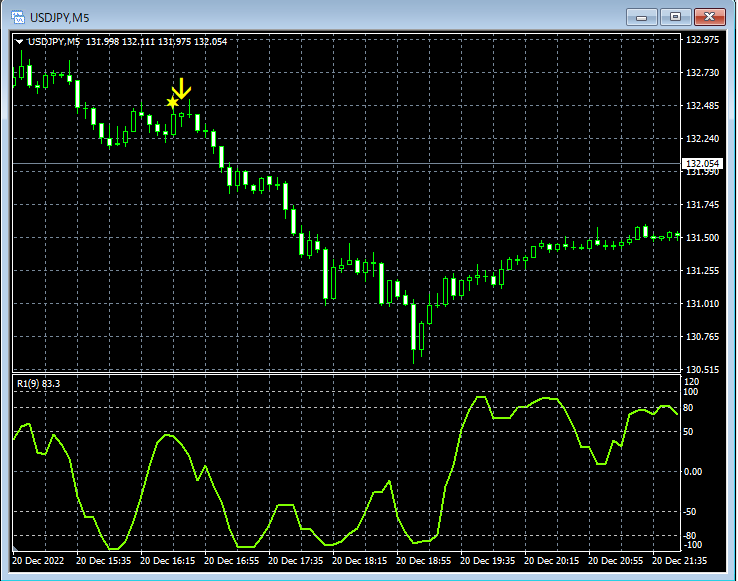
Task: Click the -100 level on indicator scale
Action: pos(691,546)
